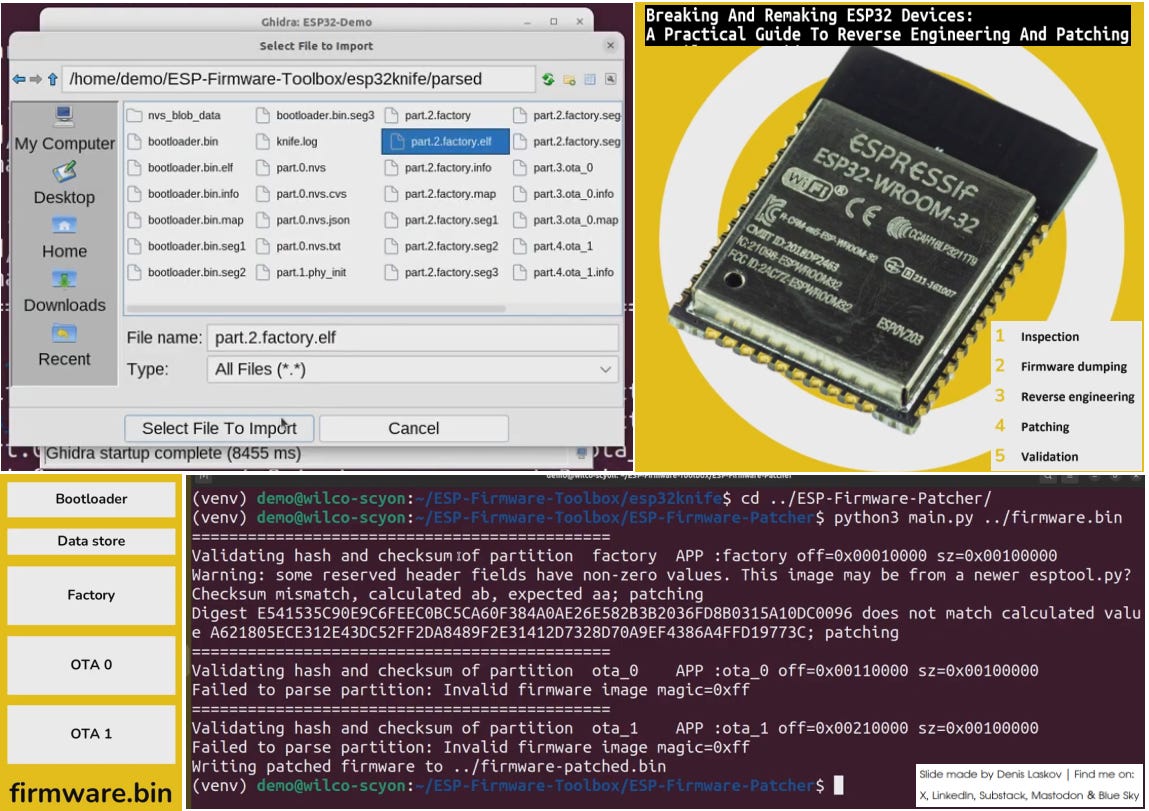Open My Computer shortcut
1149x811 pixels.
click(x=64, y=129)
